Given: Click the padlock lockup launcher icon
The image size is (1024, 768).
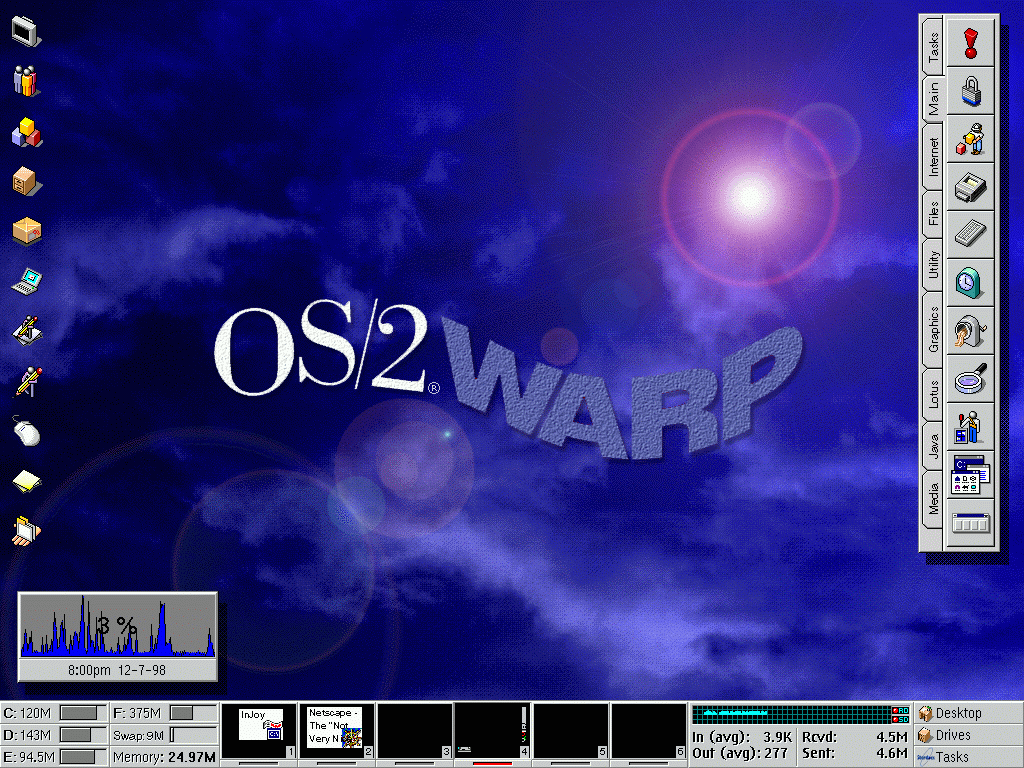Looking at the screenshot, I should point(970,91).
